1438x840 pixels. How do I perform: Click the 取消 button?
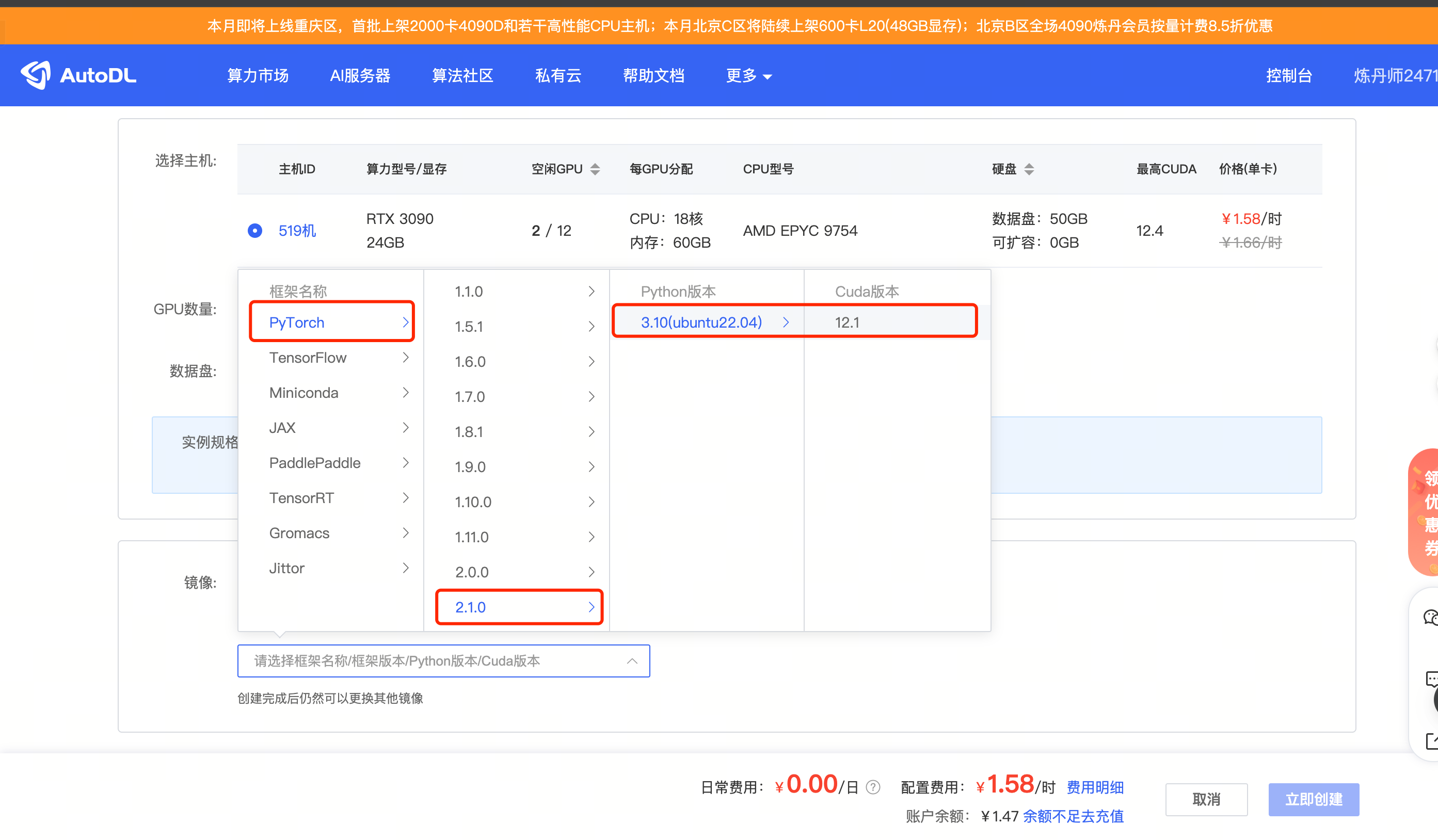click(x=1206, y=799)
